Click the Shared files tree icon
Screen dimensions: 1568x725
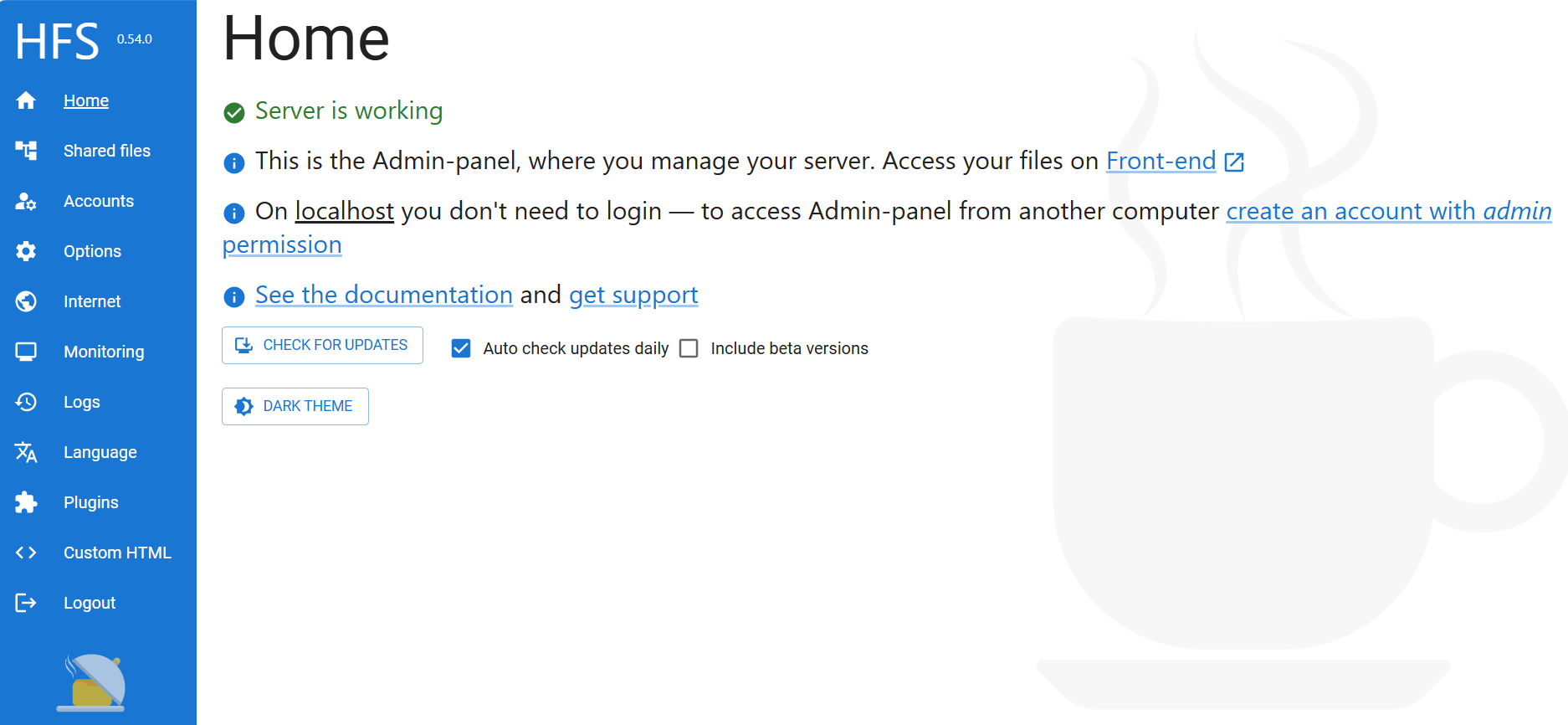click(26, 151)
